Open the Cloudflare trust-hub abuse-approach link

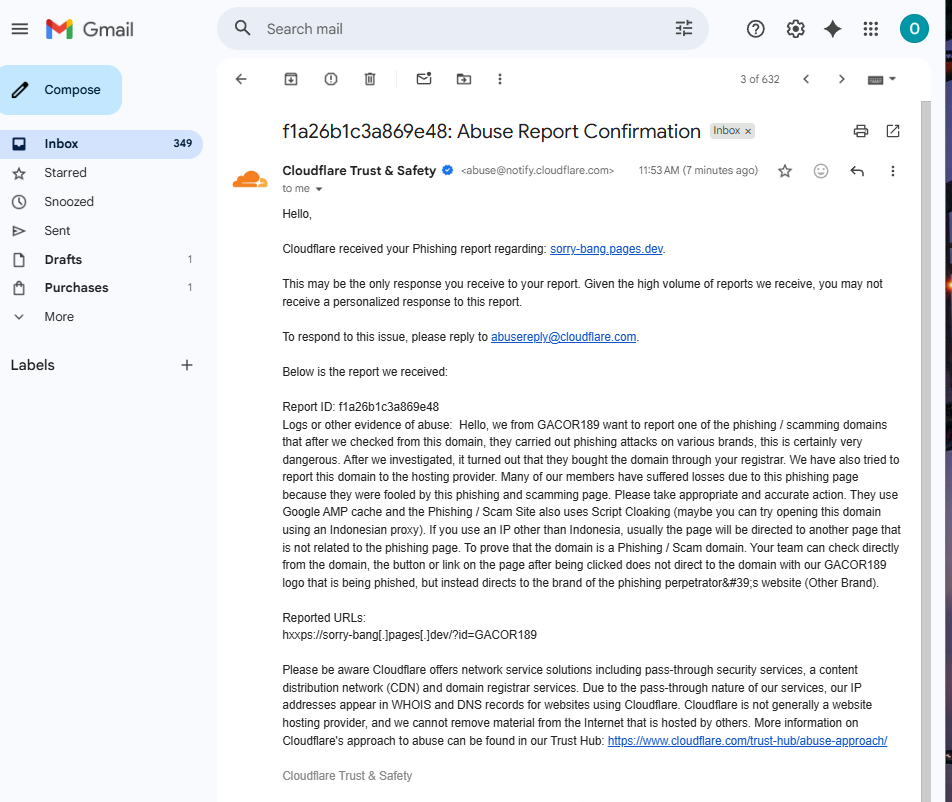[747, 741]
